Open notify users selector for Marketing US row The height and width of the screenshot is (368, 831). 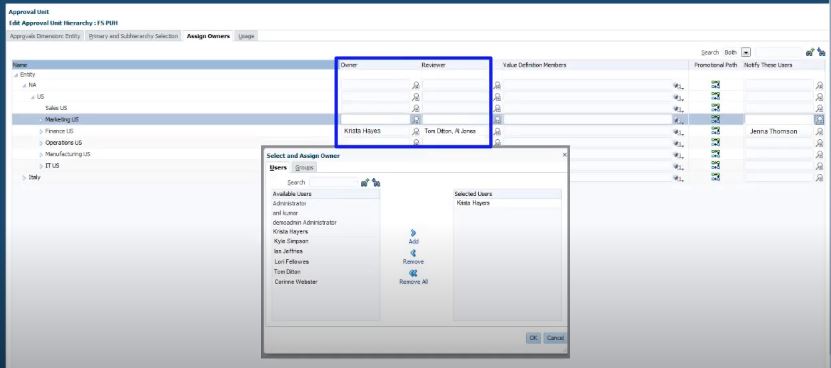(819, 120)
